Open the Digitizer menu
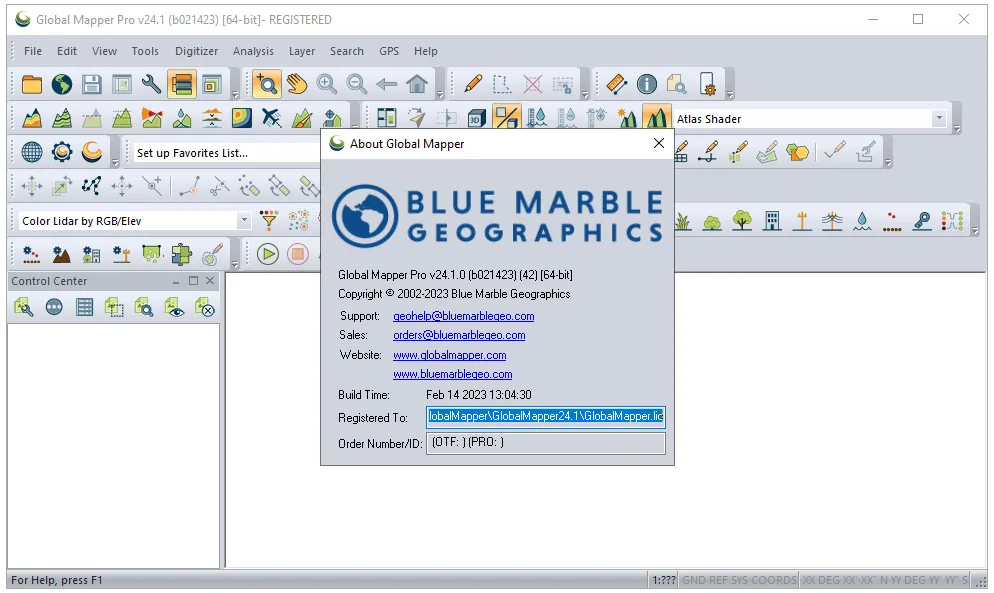994x593 pixels. point(197,51)
